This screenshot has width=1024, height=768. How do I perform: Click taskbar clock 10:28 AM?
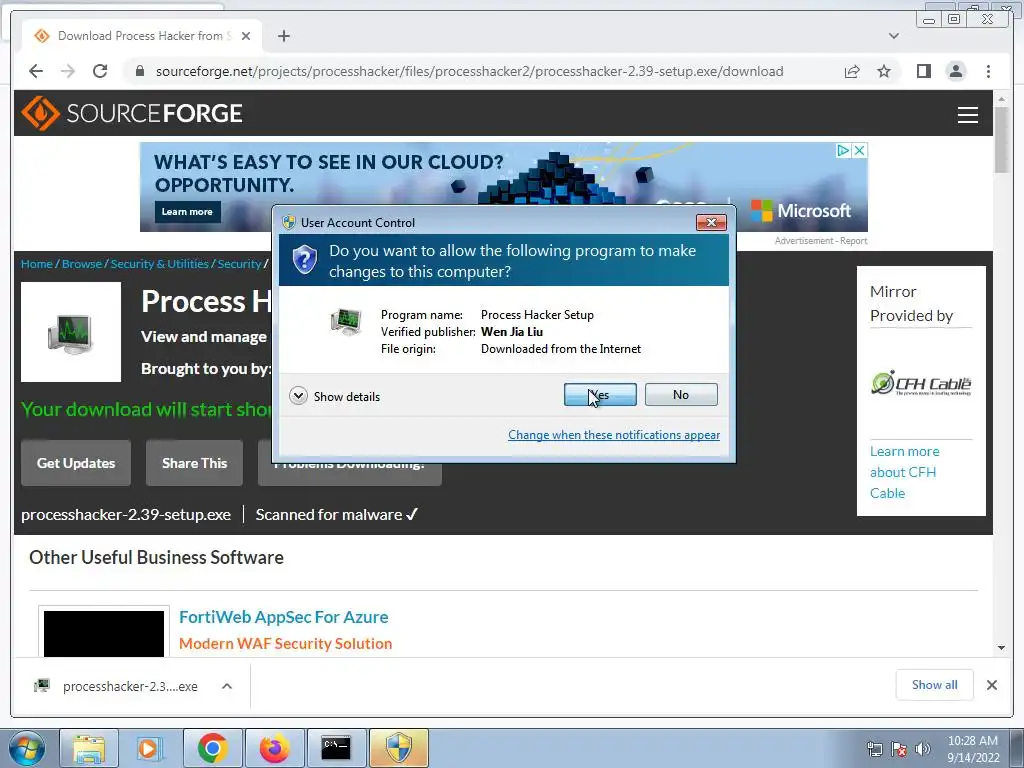[972, 749]
